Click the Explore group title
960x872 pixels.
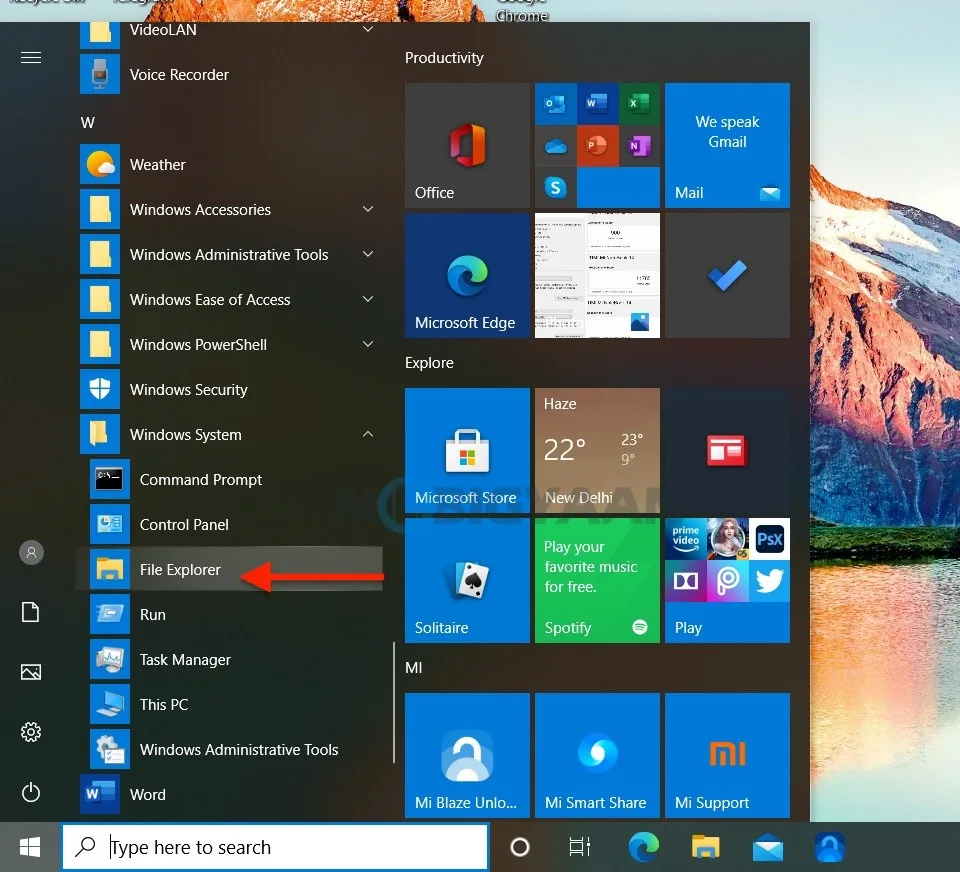[429, 363]
